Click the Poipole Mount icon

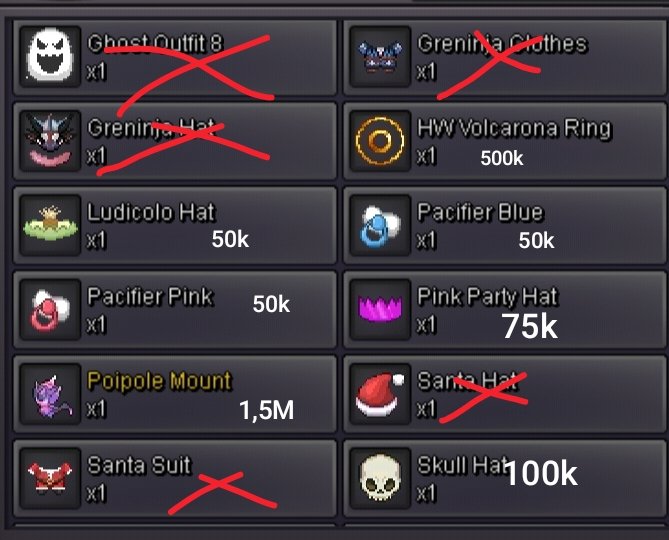click(x=50, y=394)
